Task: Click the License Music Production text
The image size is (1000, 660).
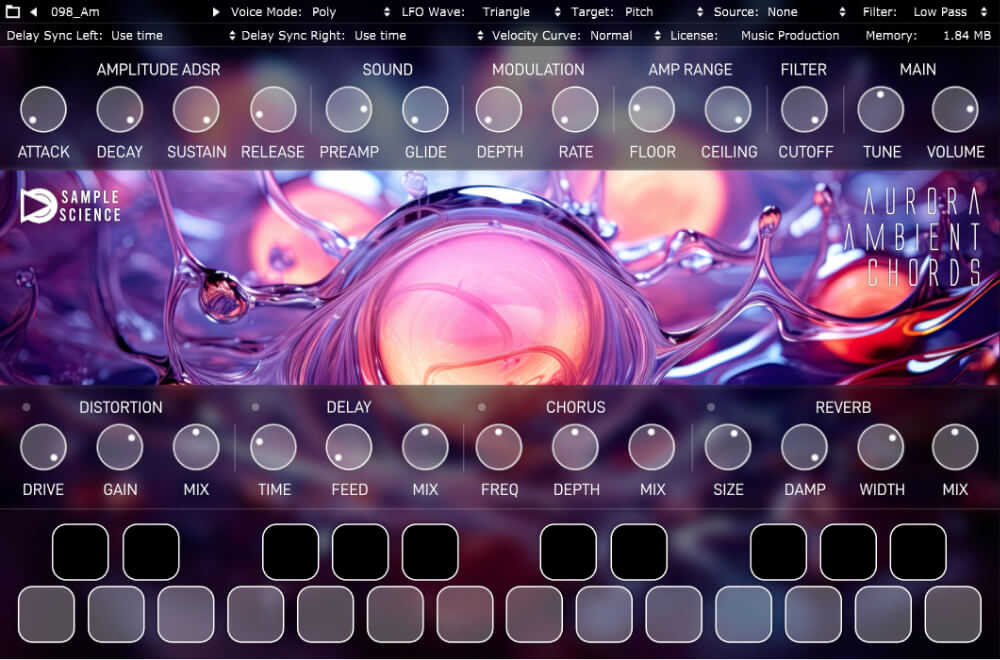Action: coord(790,36)
